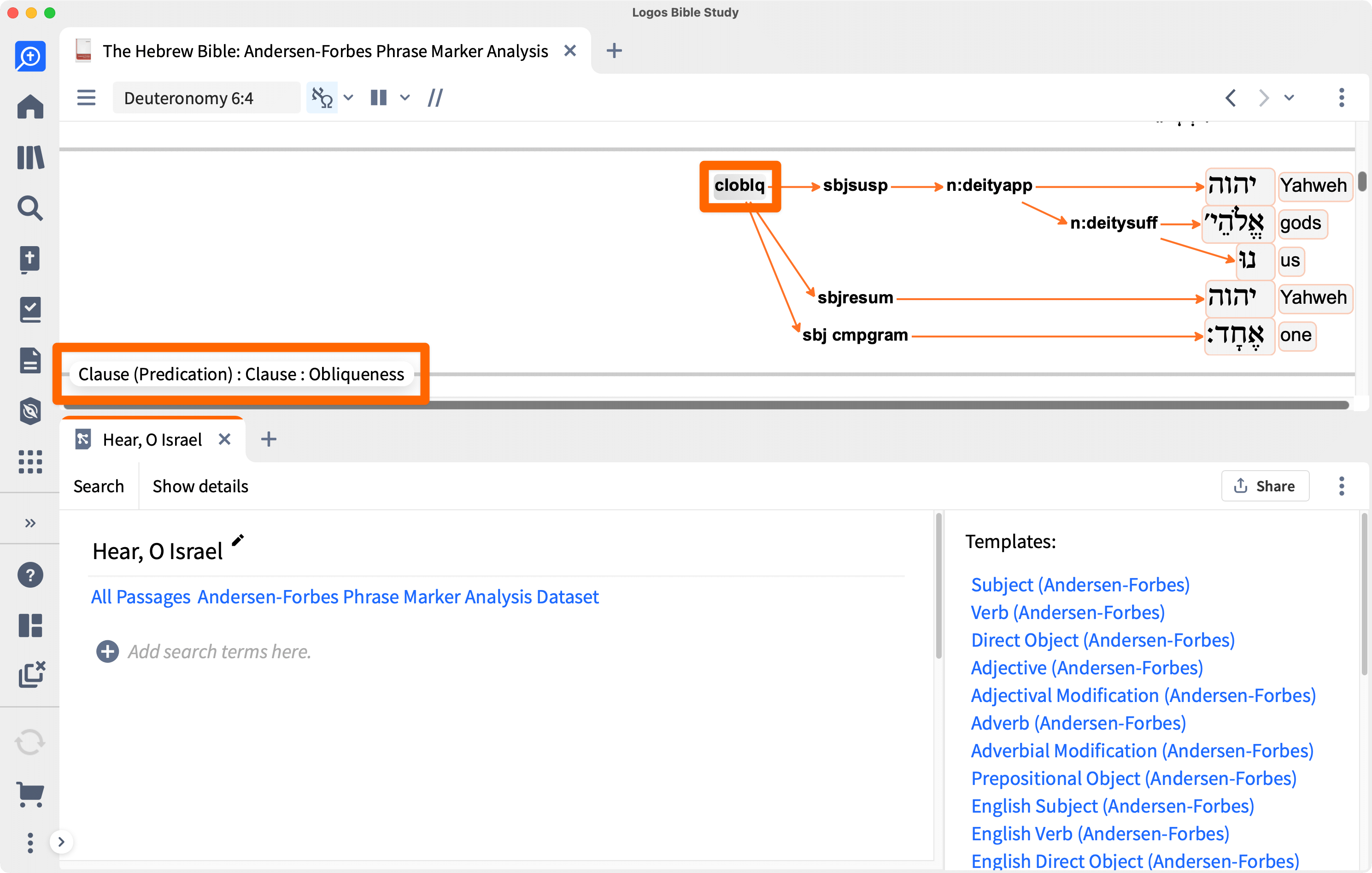Viewport: 1372px width, 873px height.
Task: Add a new tab in bottom panel
Action: pos(268,439)
